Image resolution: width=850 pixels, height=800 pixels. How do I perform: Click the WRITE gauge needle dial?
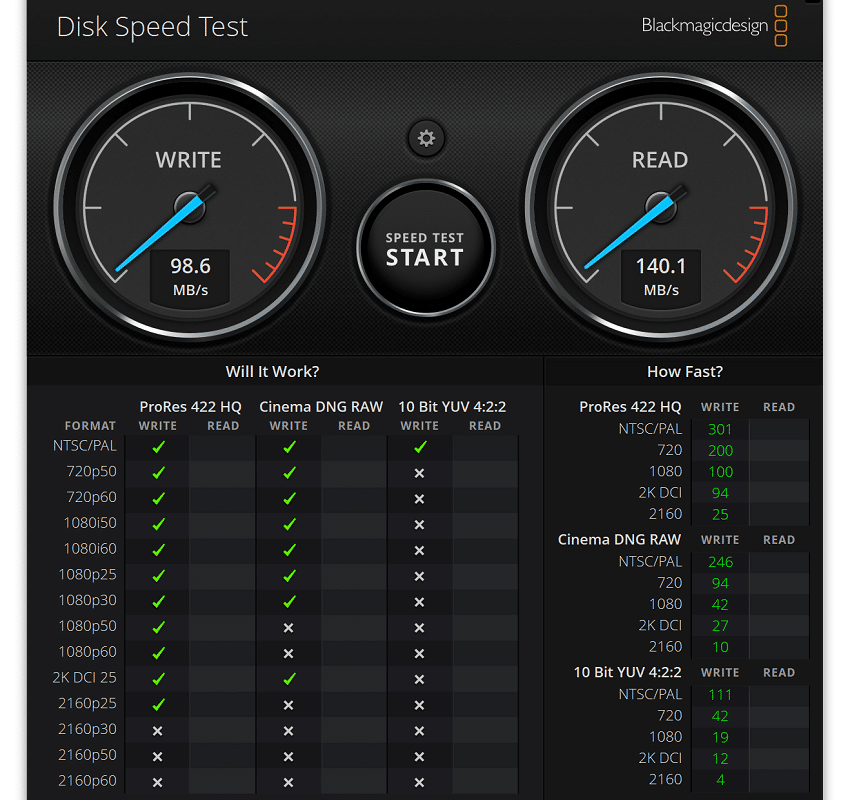pos(189,207)
